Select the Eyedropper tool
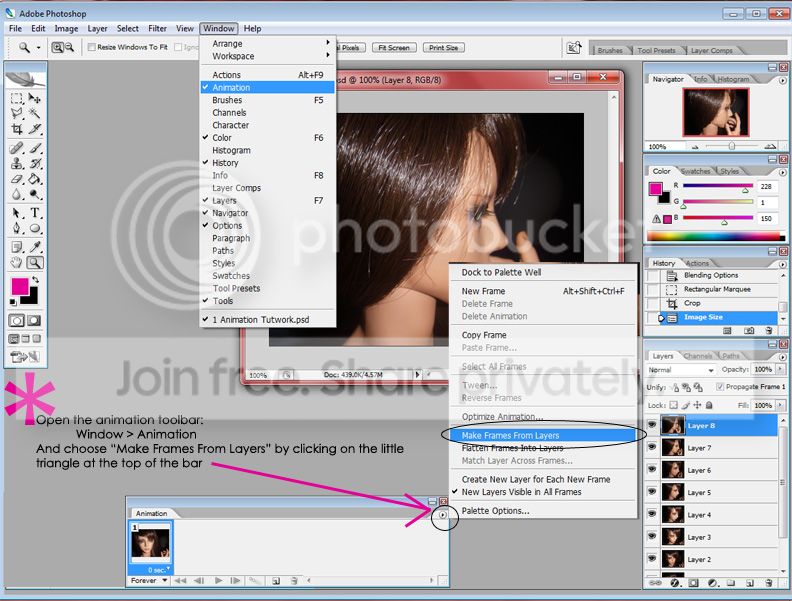The height and width of the screenshot is (601, 792). pos(34,247)
